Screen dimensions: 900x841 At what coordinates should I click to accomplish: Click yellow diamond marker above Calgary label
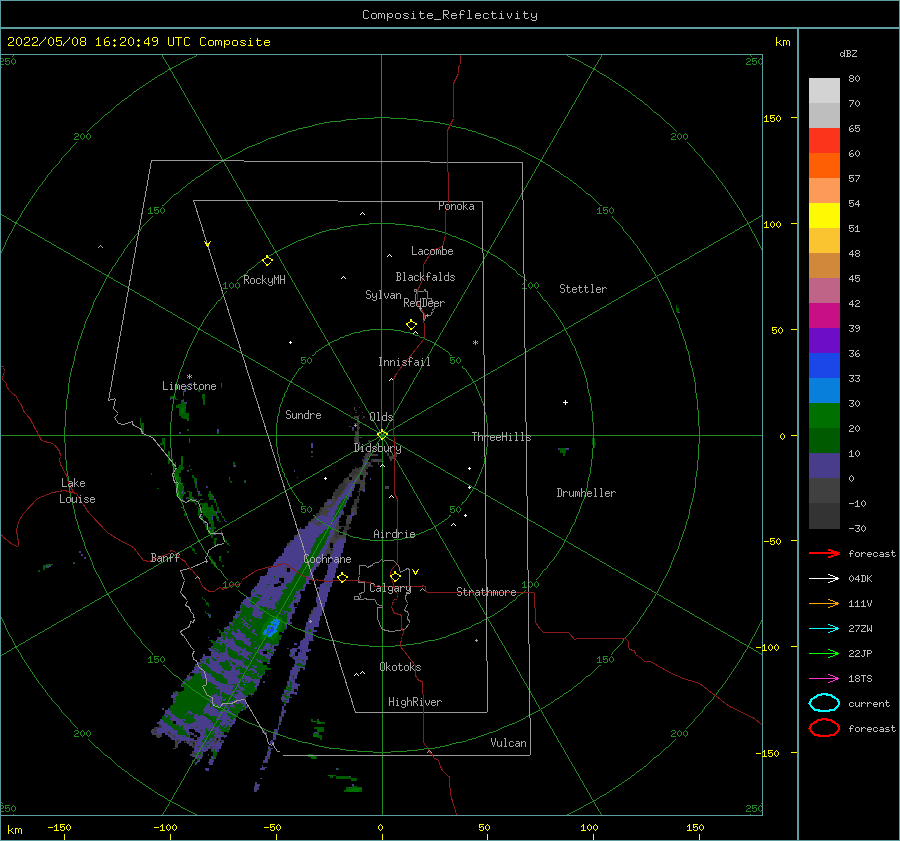395,576
